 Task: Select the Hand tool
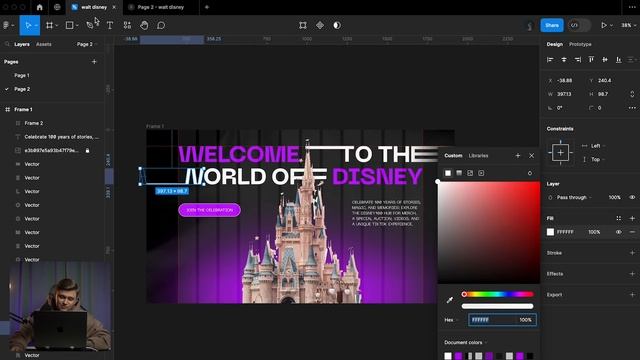pos(144,25)
